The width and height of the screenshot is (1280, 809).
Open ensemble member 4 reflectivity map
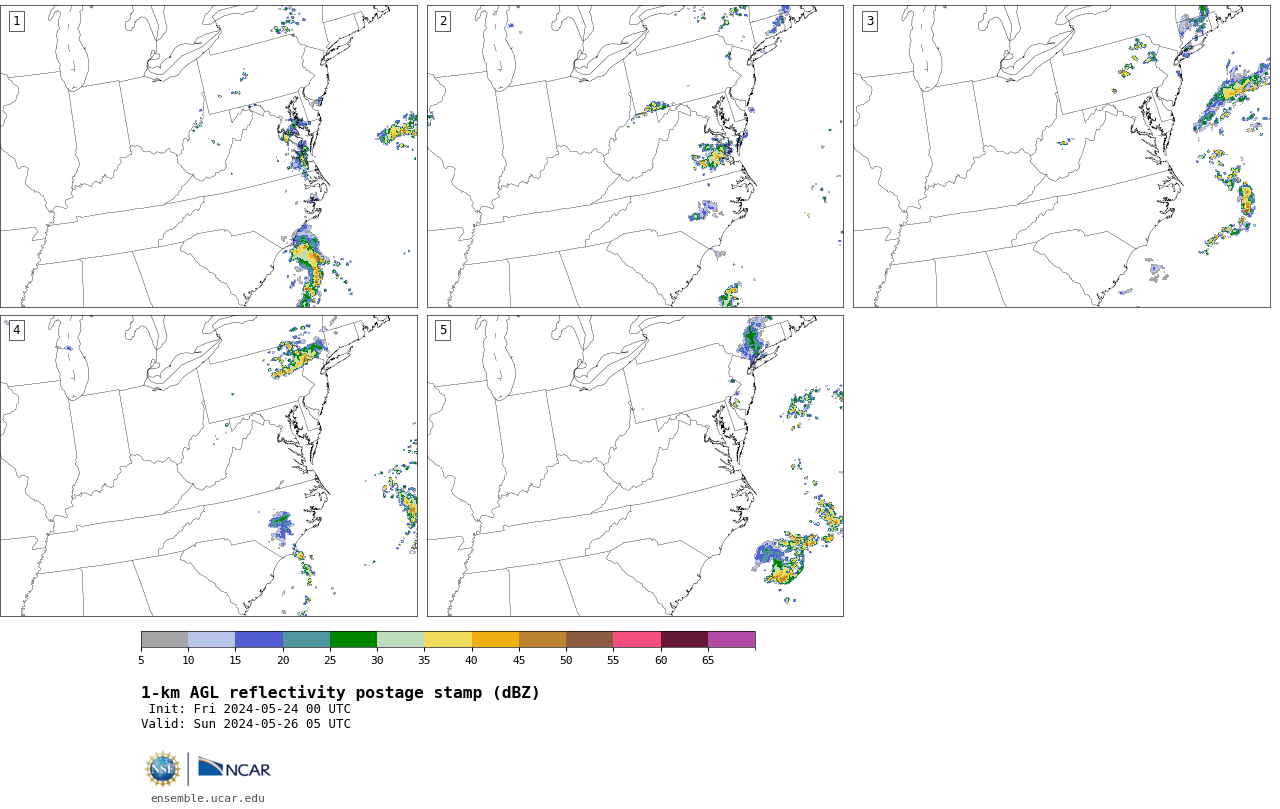(x=209, y=466)
